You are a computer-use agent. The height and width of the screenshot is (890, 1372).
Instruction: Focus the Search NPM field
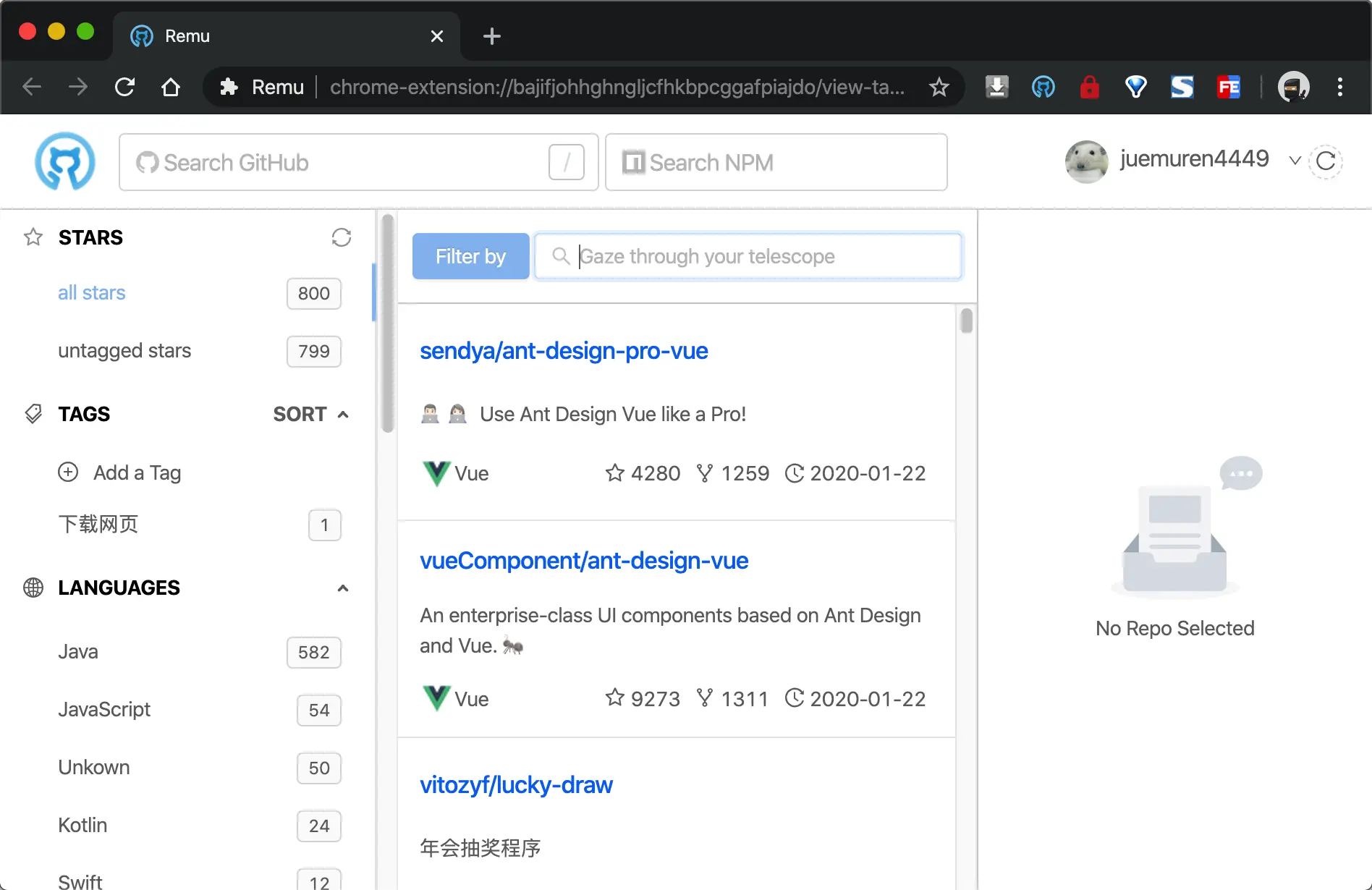click(776, 162)
